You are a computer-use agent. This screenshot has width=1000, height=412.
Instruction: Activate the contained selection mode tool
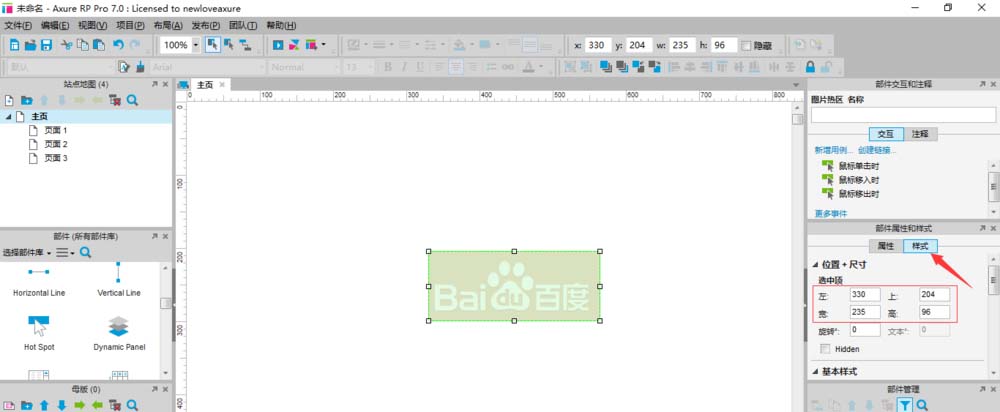pyautogui.click(x=229, y=45)
